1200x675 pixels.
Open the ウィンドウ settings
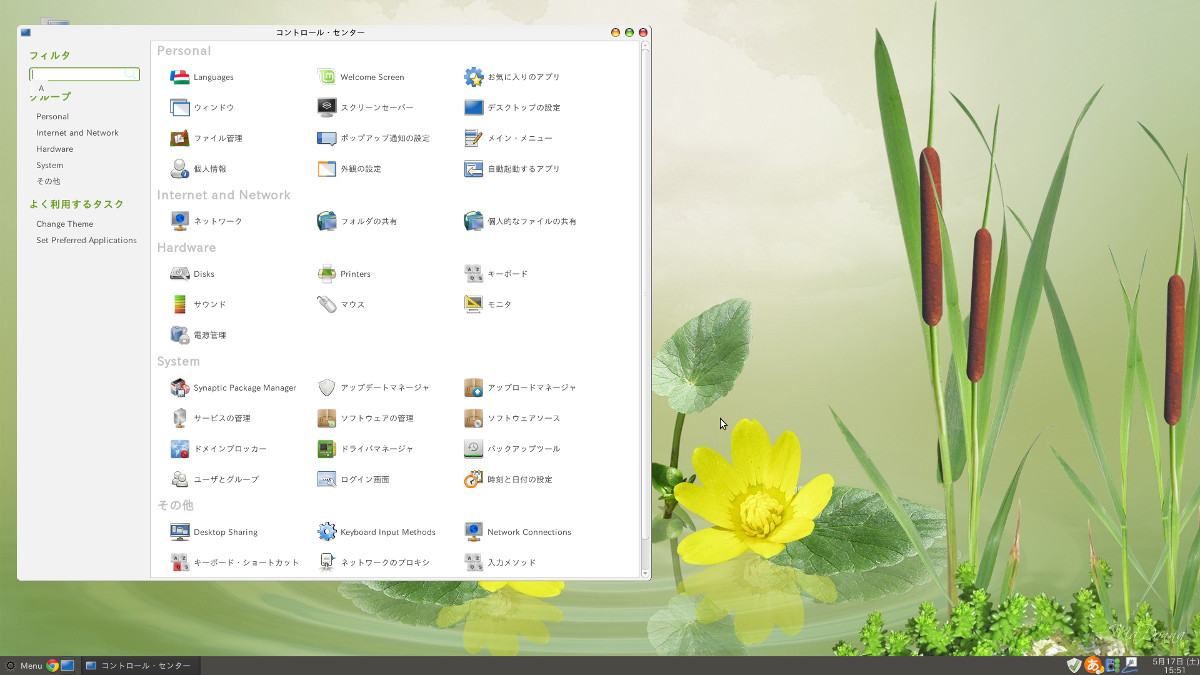(202, 107)
